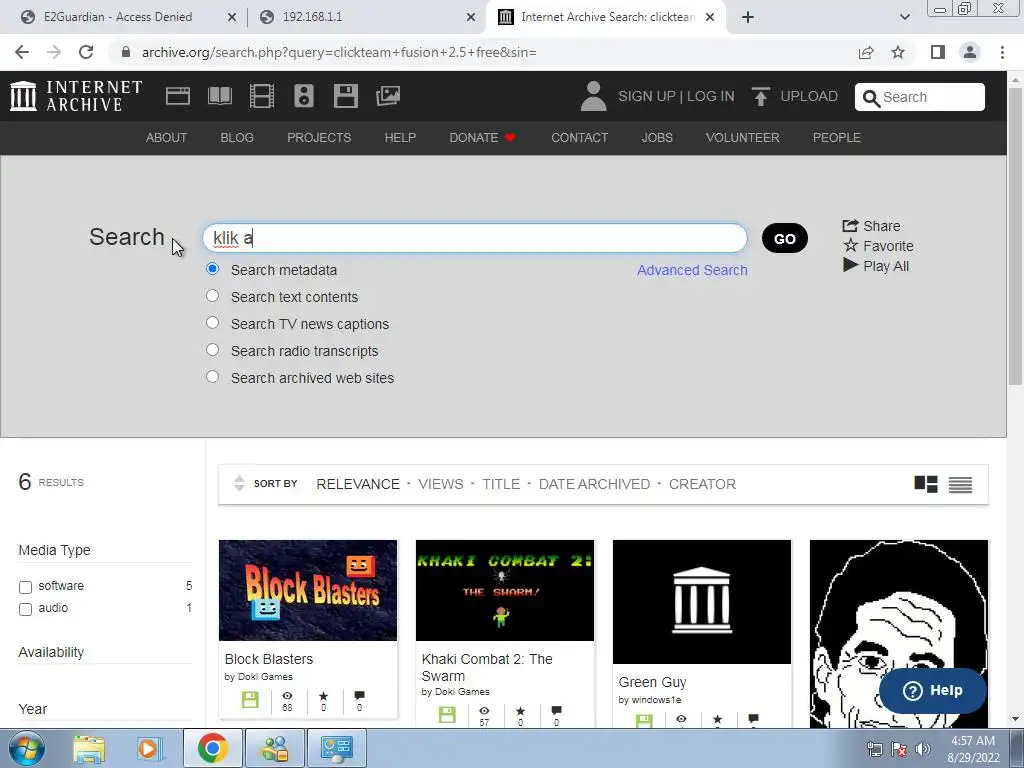Click the user avatar icon
The image size is (1024, 768).
coord(593,96)
